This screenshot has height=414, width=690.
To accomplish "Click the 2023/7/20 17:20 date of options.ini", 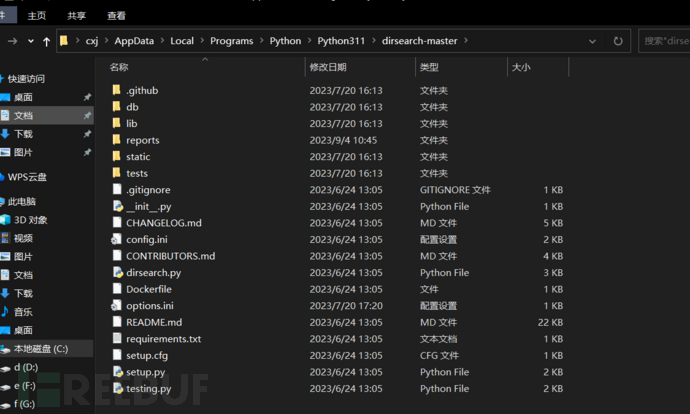I will point(346,306).
